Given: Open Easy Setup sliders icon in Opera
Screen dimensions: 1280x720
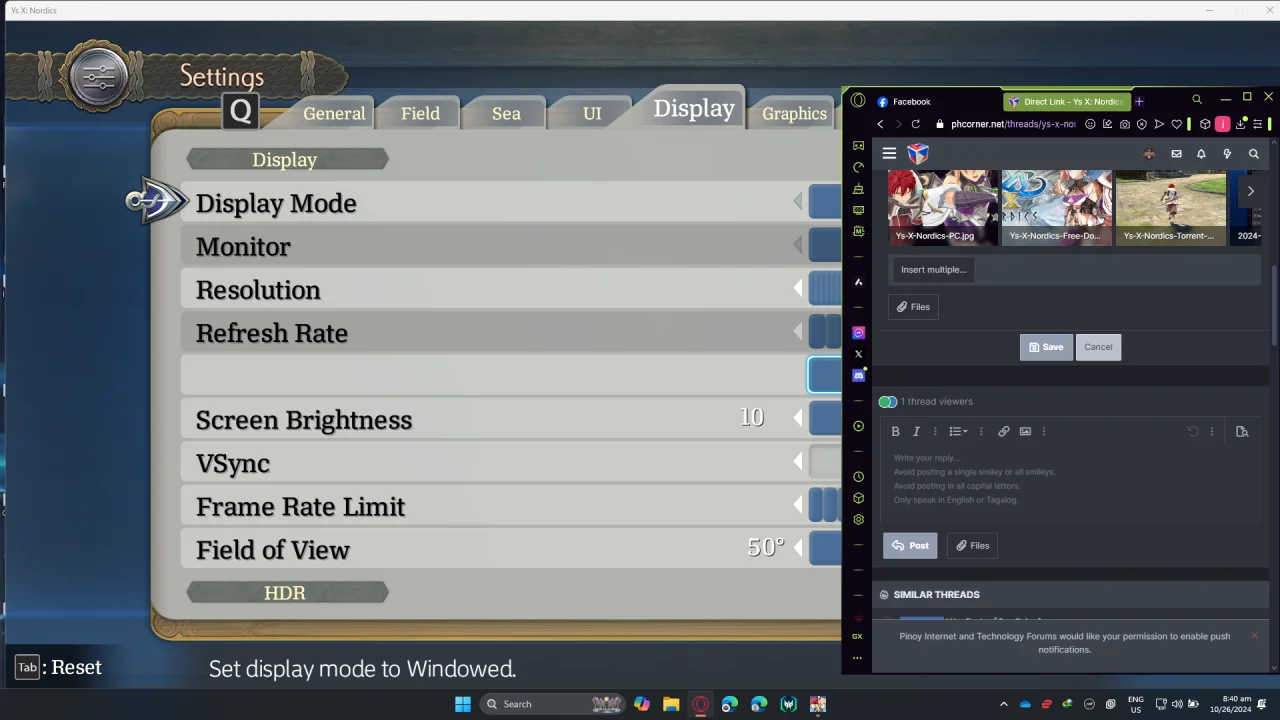Looking at the screenshot, I should (x=1258, y=124).
